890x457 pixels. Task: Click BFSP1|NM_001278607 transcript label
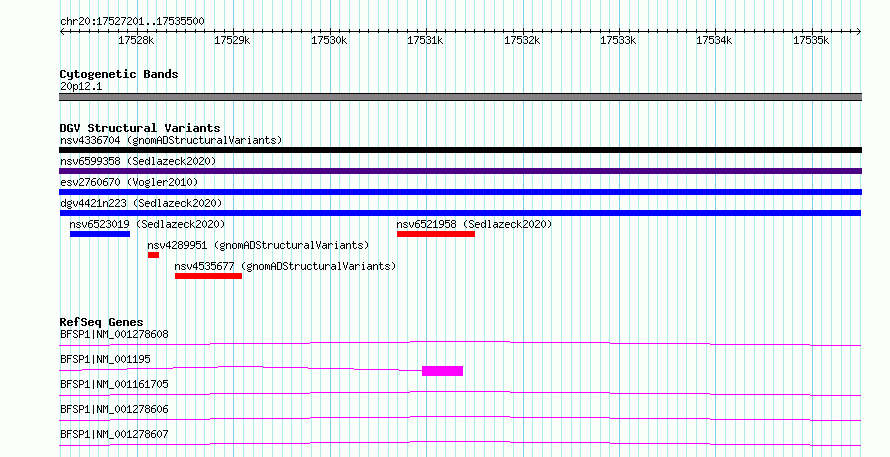114,434
